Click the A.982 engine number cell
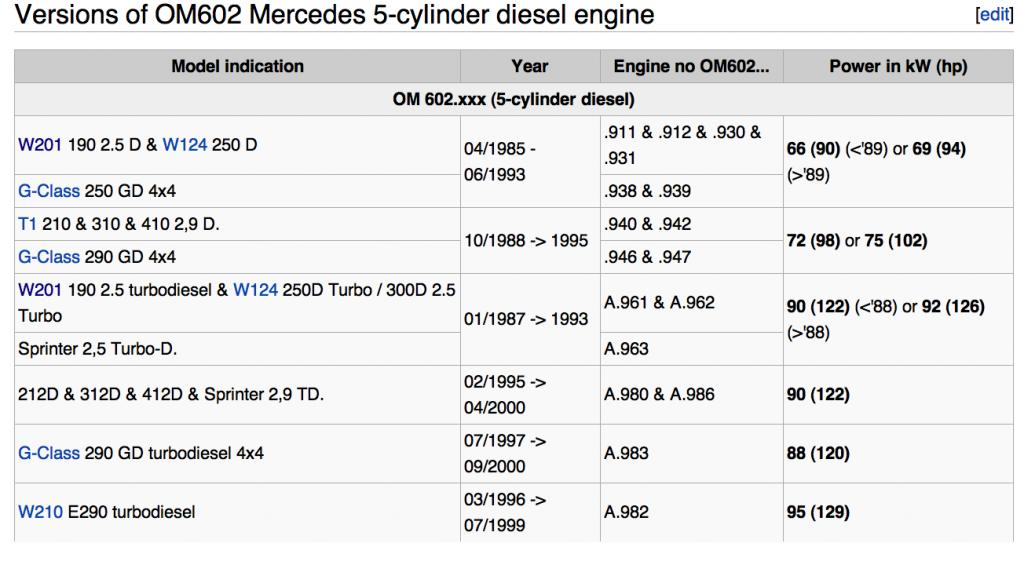This screenshot has height=565, width=1024. [x=627, y=512]
